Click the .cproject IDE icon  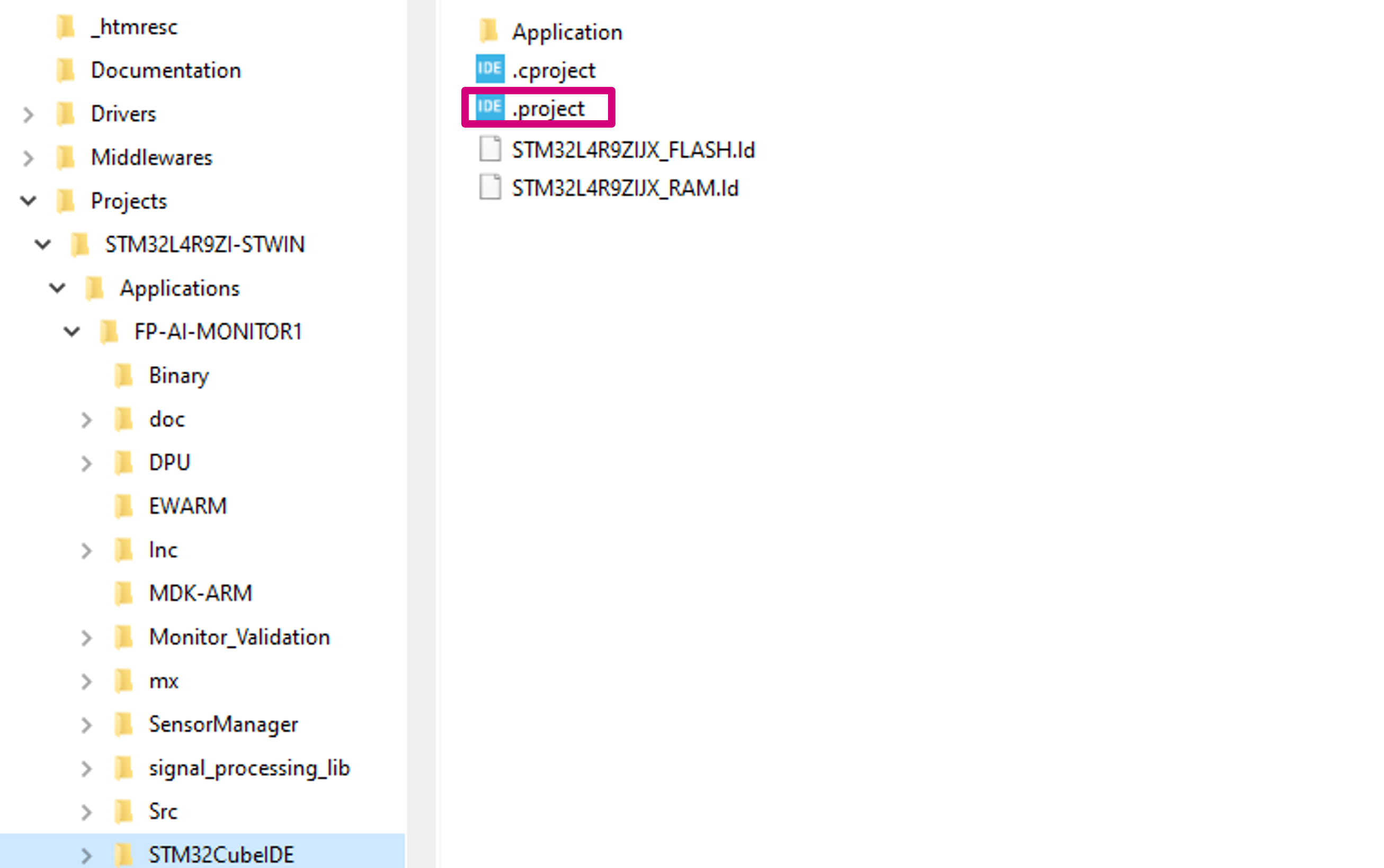coord(490,70)
